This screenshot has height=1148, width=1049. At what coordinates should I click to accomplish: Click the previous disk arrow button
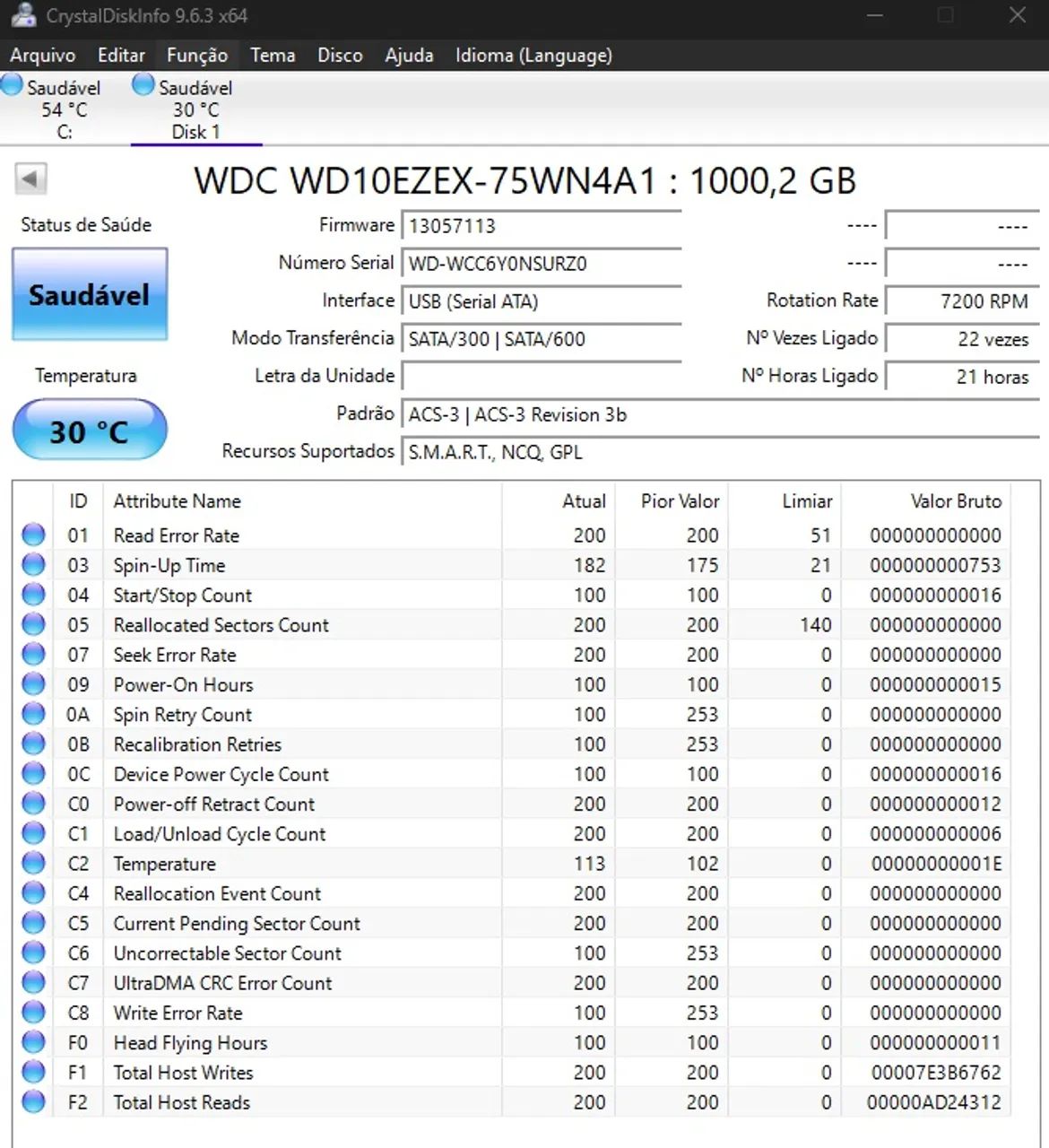pos(30,178)
